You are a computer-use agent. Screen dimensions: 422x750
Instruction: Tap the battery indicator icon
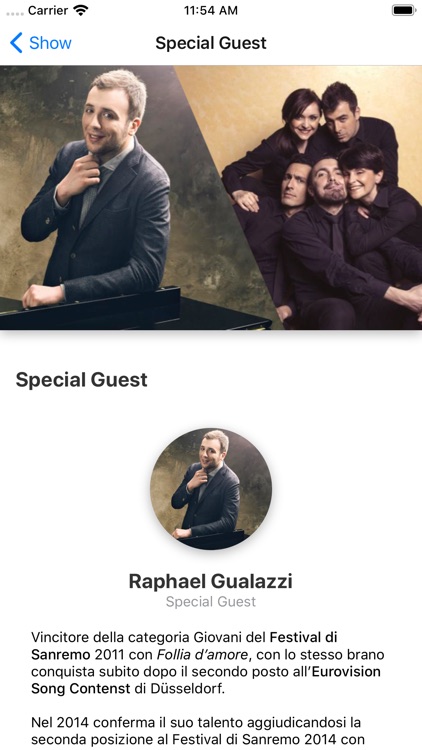pyautogui.click(x=403, y=11)
